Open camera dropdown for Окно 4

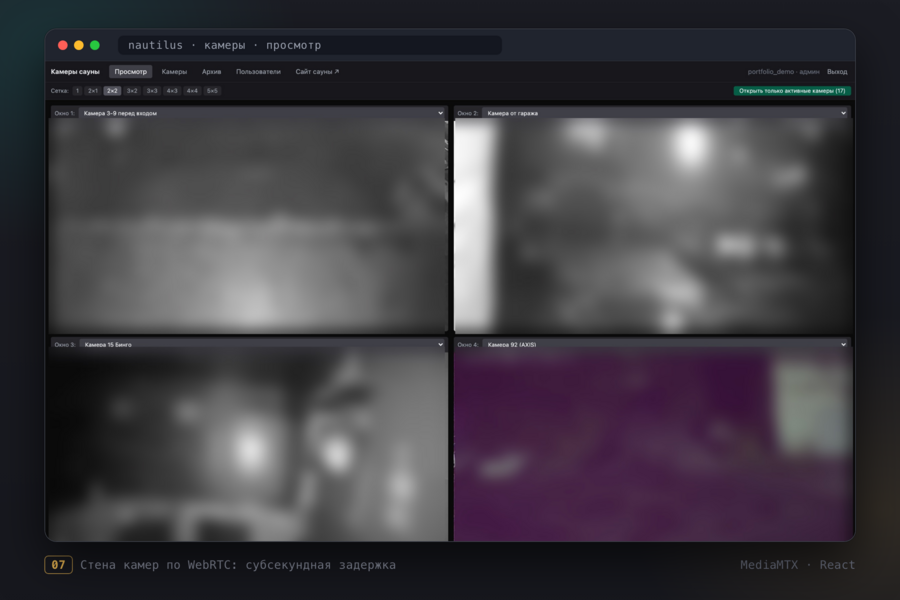665,344
